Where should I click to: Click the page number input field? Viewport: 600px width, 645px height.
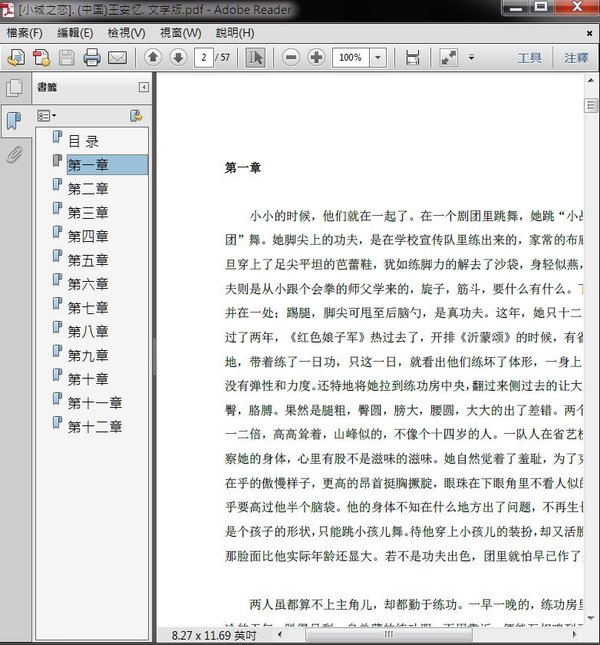pos(205,57)
